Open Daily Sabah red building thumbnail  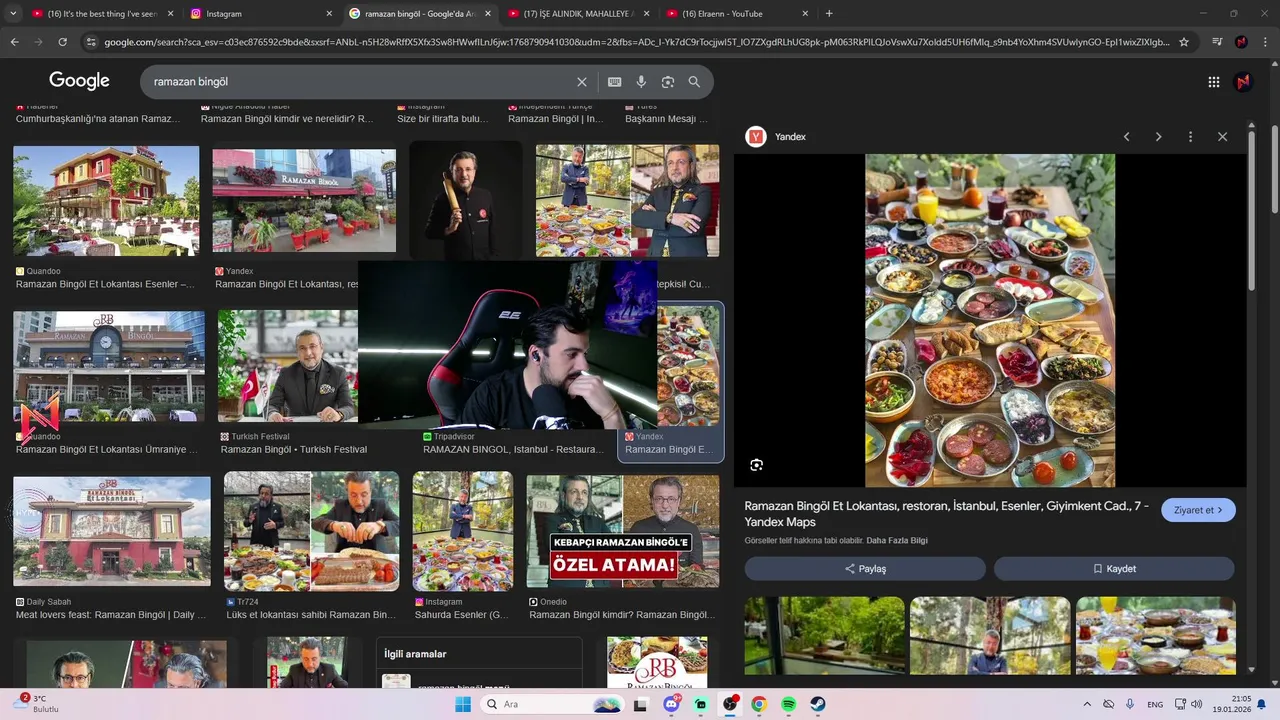(x=112, y=531)
